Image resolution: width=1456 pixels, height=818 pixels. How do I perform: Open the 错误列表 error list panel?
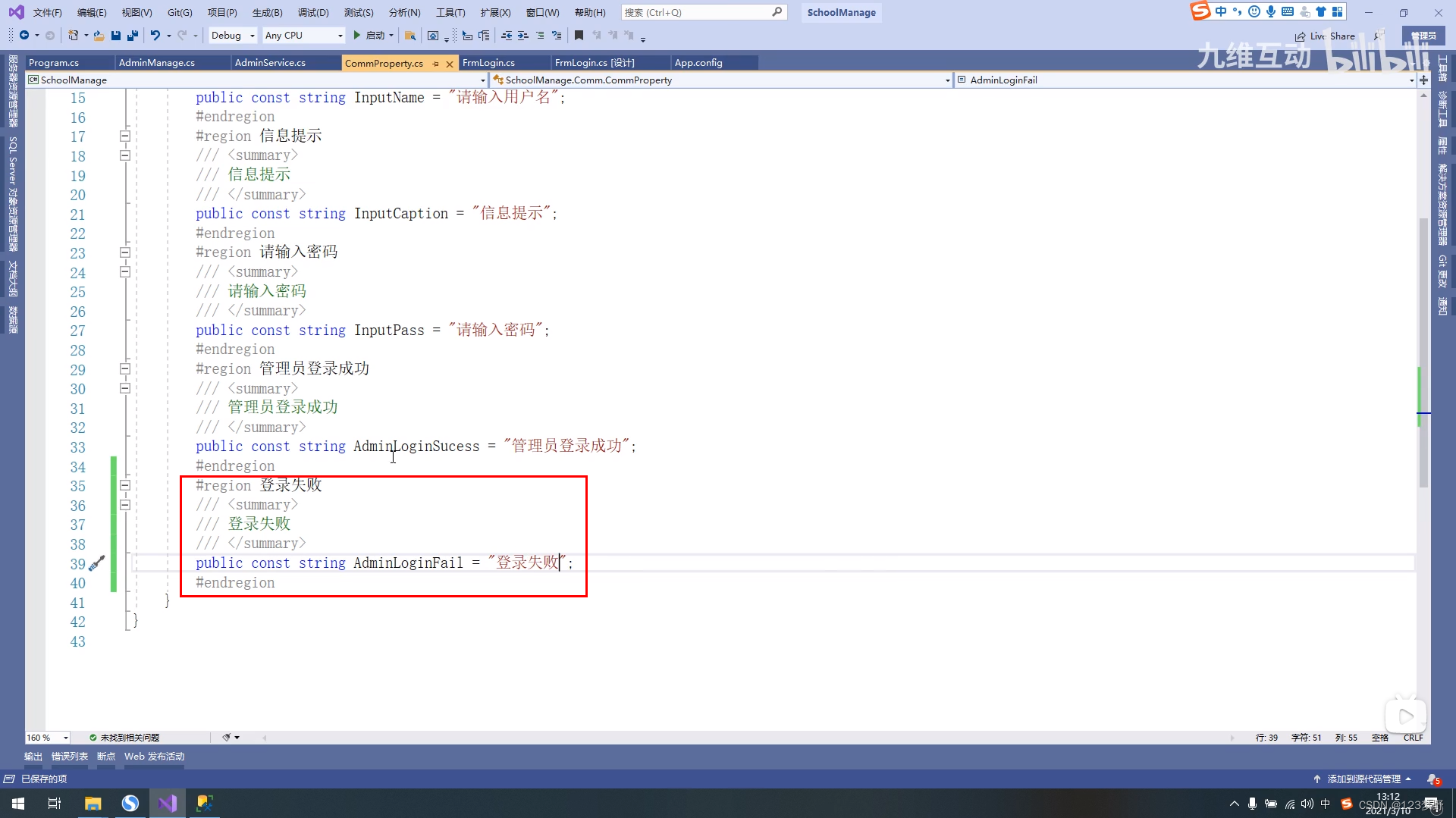(70, 756)
